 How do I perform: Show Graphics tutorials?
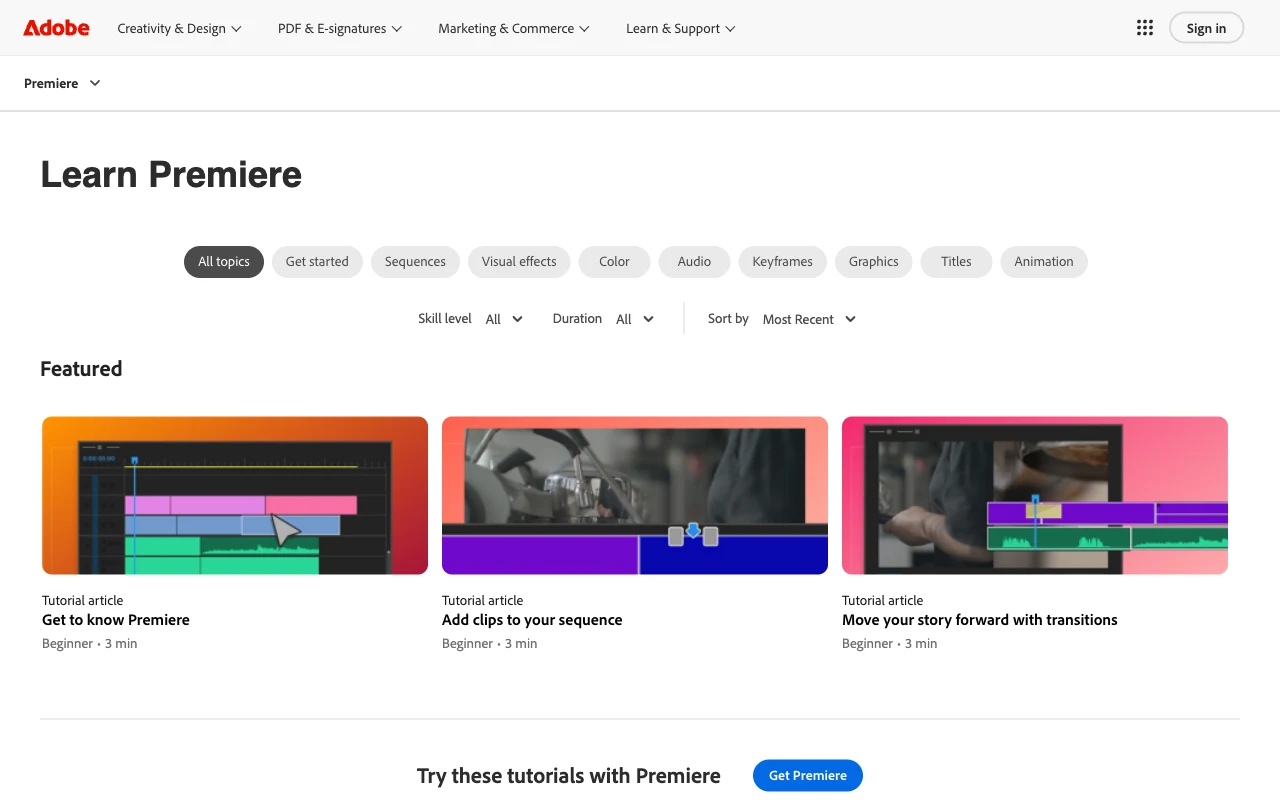pyautogui.click(x=874, y=262)
